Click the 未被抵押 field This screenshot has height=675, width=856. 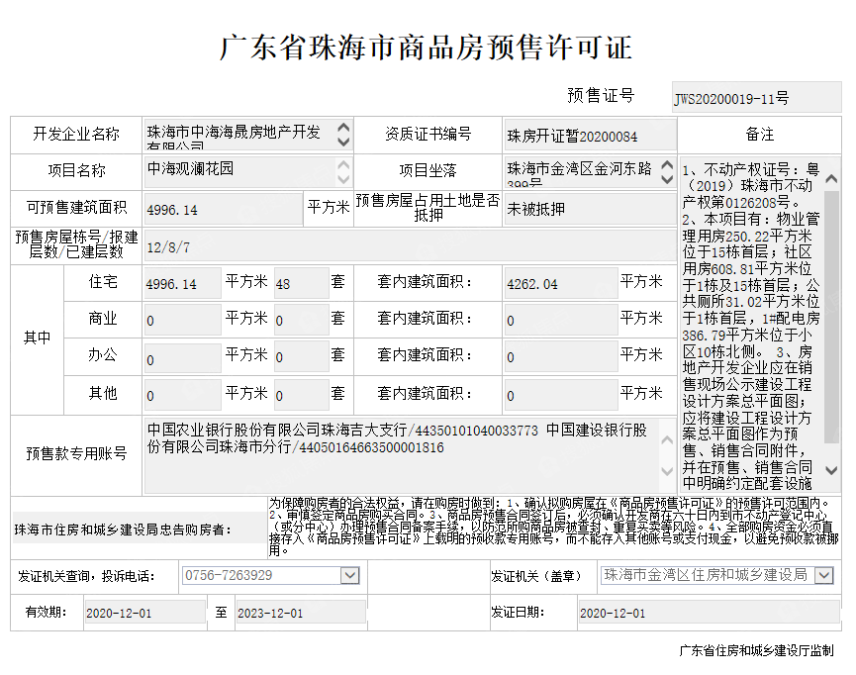point(590,209)
